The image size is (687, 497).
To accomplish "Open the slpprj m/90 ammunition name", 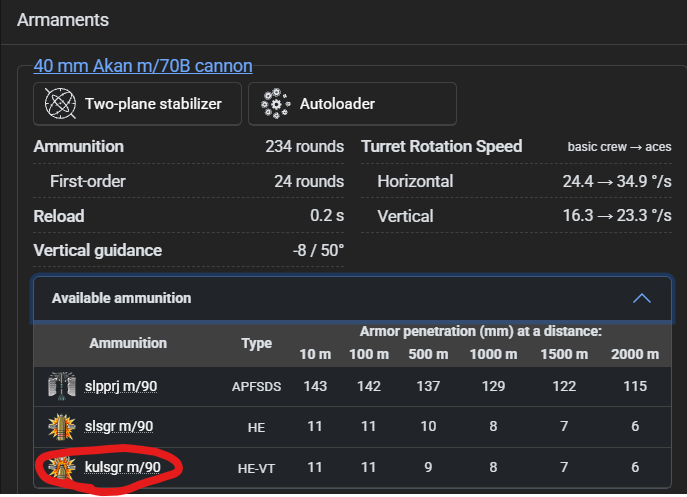I will click(121, 386).
